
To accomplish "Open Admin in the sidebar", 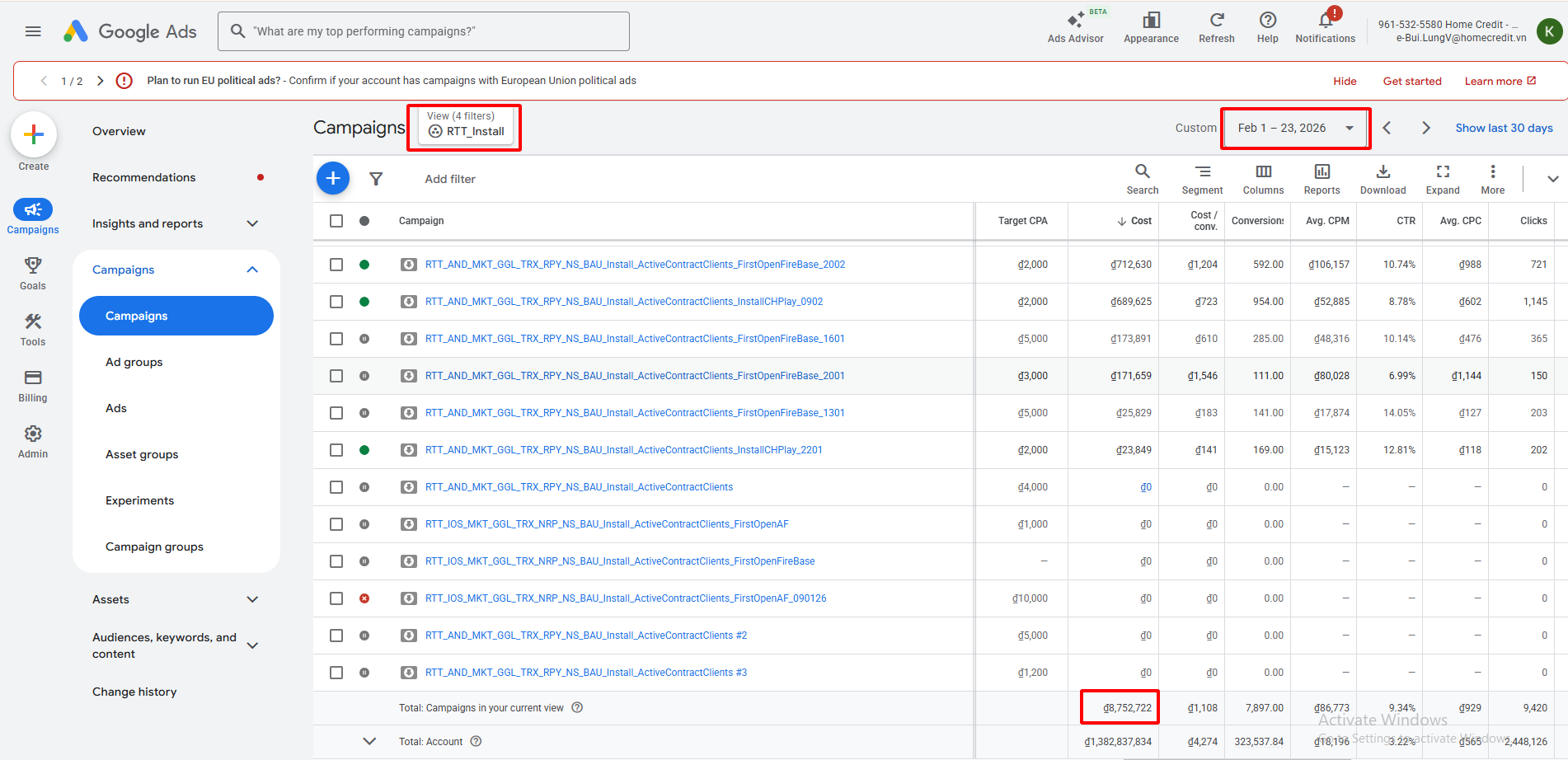I will point(33,441).
